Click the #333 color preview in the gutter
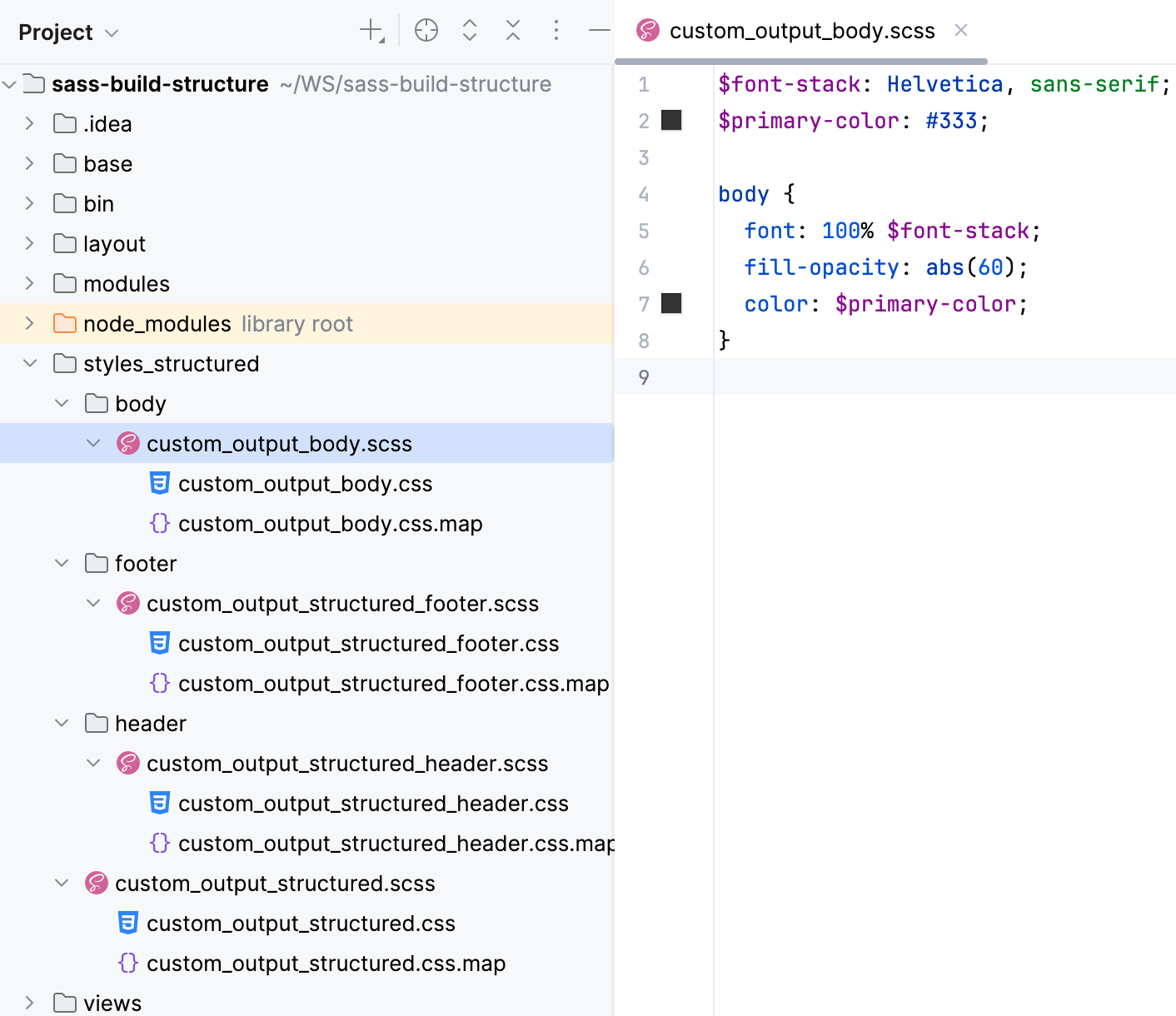Image resolution: width=1176 pixels, height=1016 pixels. tap(671, 120)
